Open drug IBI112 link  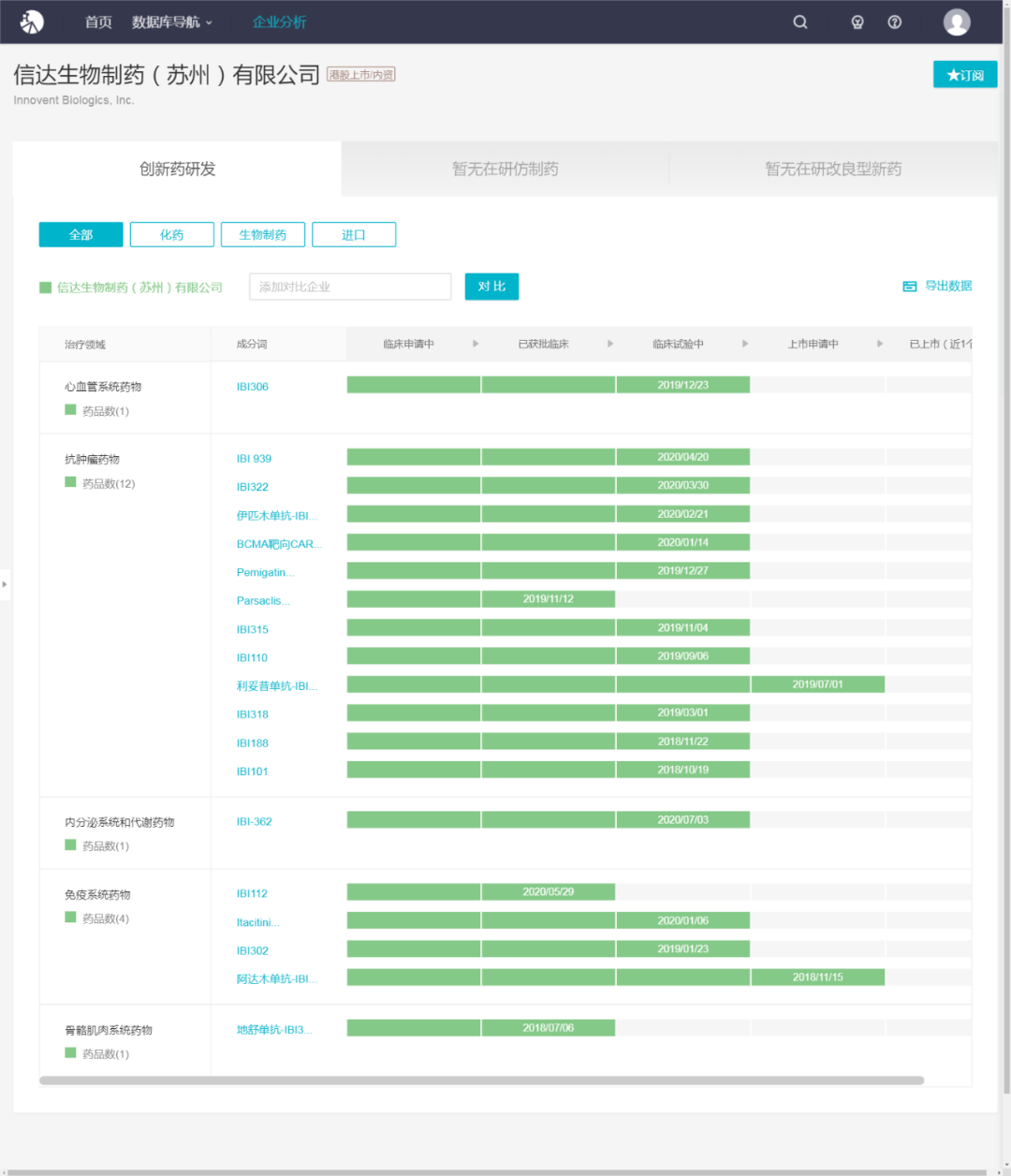253,894
